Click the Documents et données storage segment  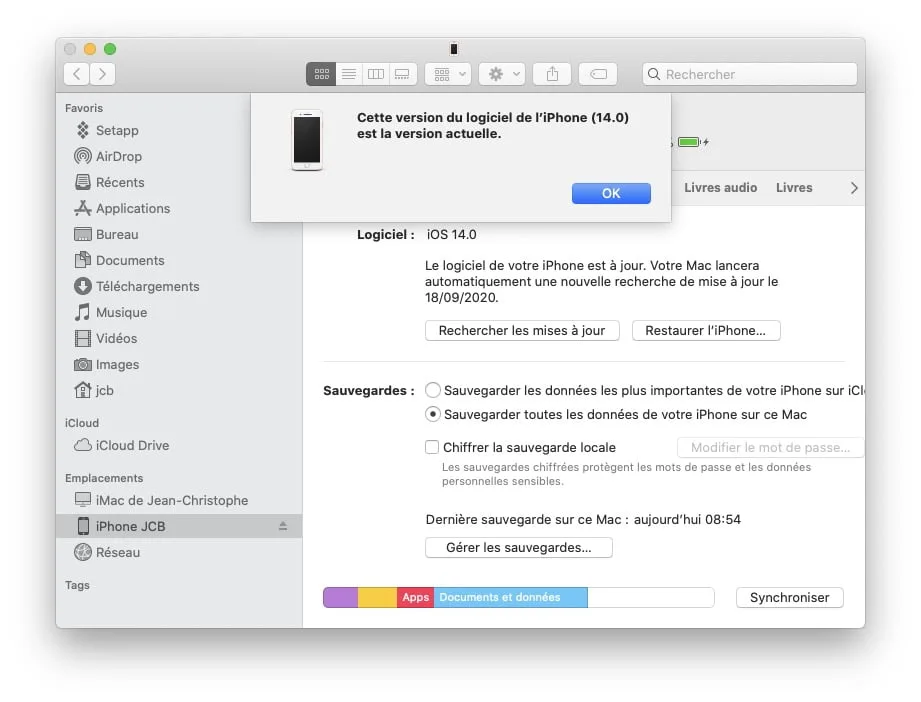[510, 597]
